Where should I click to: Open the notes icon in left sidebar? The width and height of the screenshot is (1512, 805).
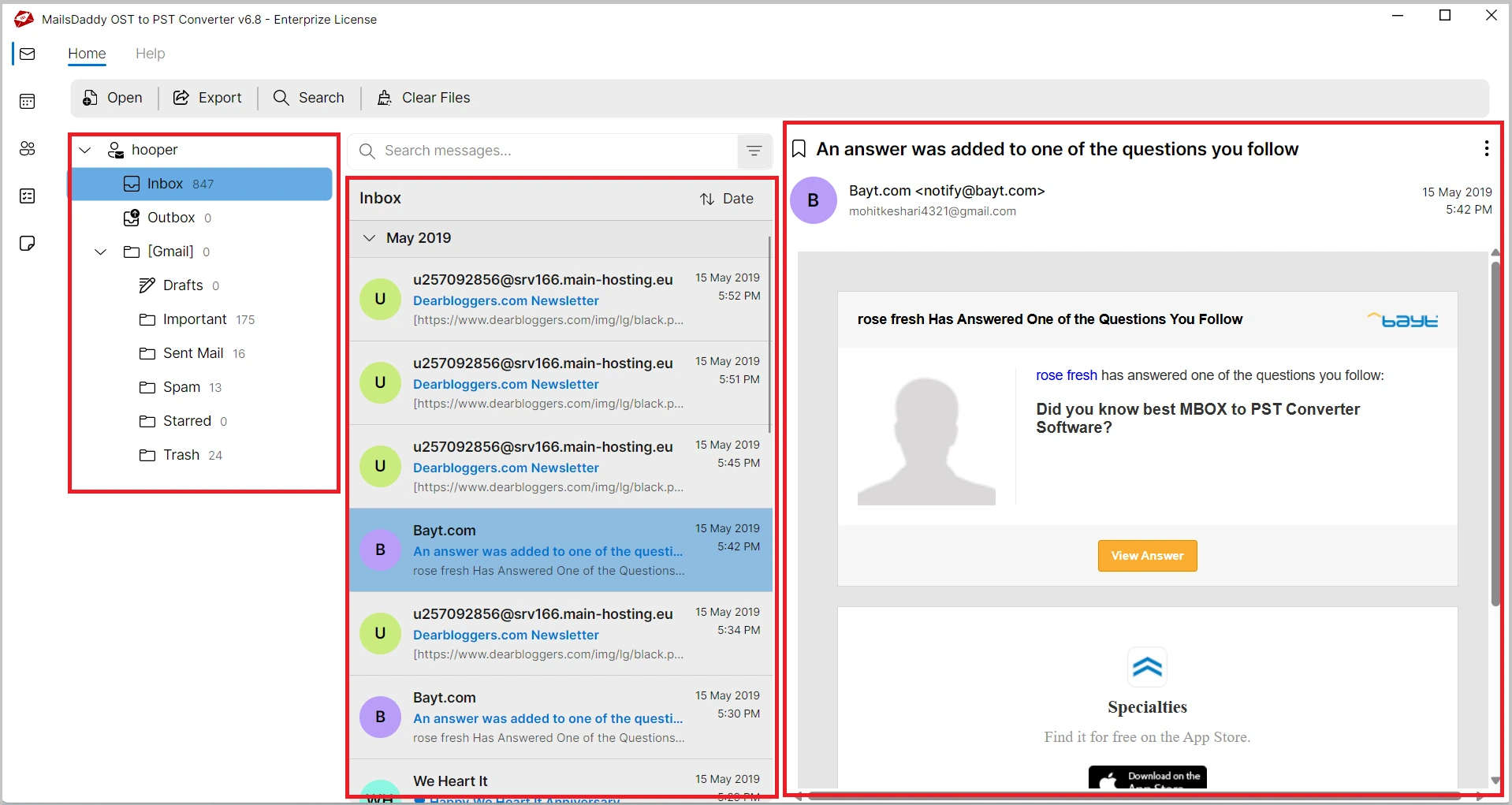tap(27, 244)
